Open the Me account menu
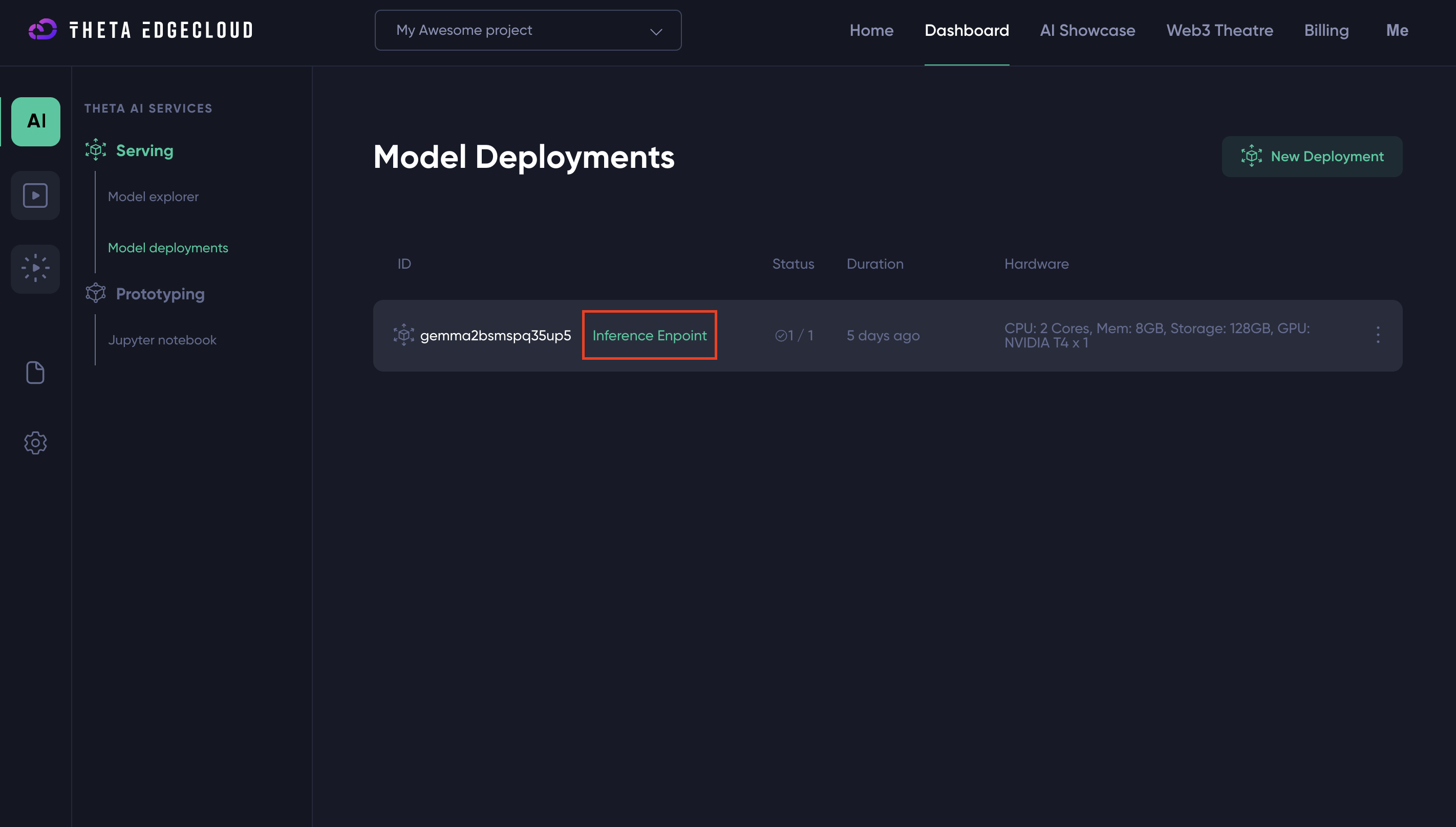Viewport: 1456px width, 827px height. pos(1397,30)
